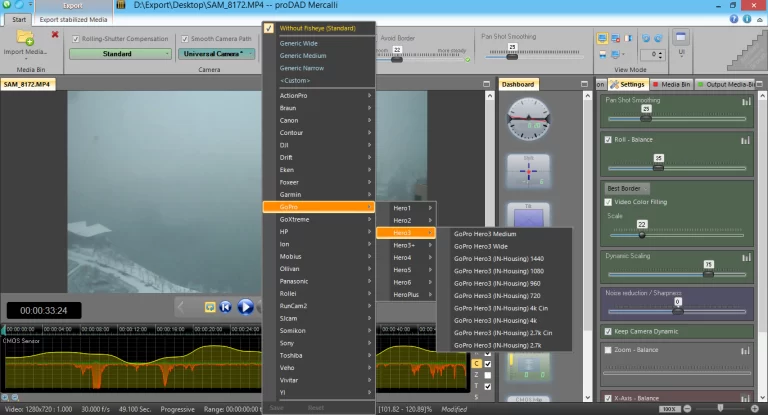Image resolution: width=768 pixels, height=415 pixels.
Task: Switch to Export stabilized Media tab
Action: pyautogui.click(x=73, y=20)
